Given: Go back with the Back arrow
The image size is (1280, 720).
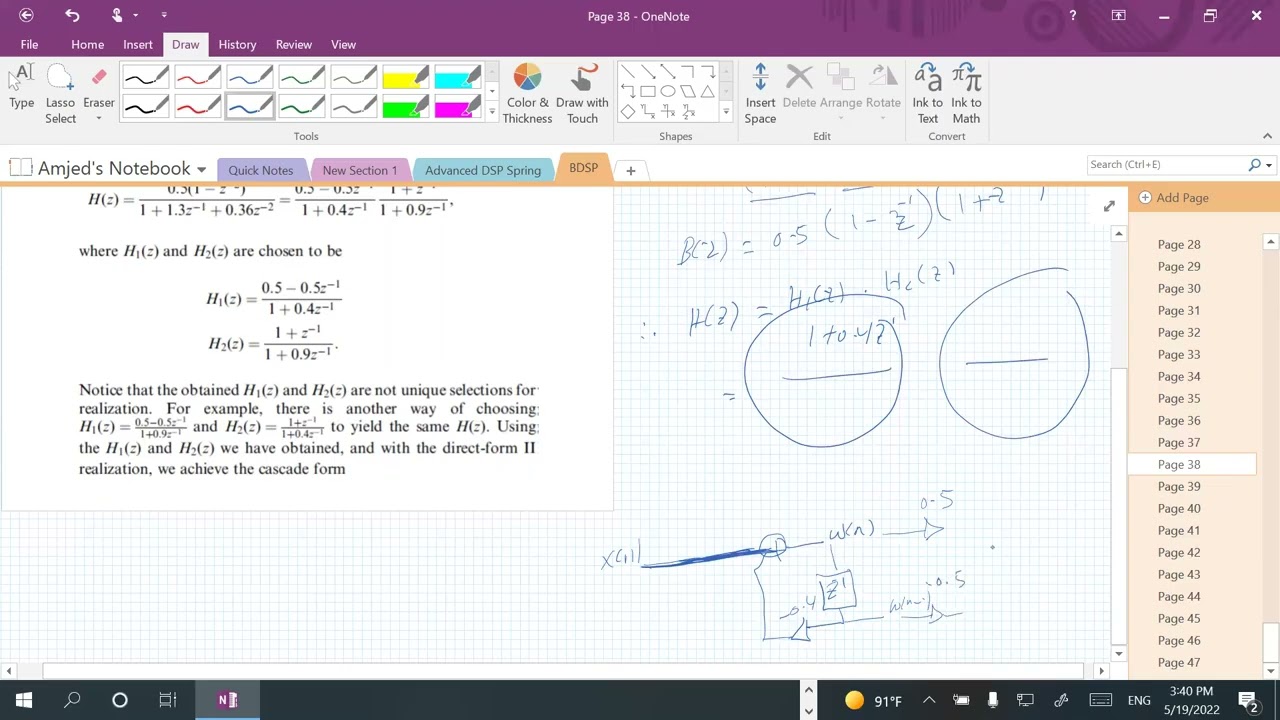Looking at the screenshot, I should (x=26, y=16).
